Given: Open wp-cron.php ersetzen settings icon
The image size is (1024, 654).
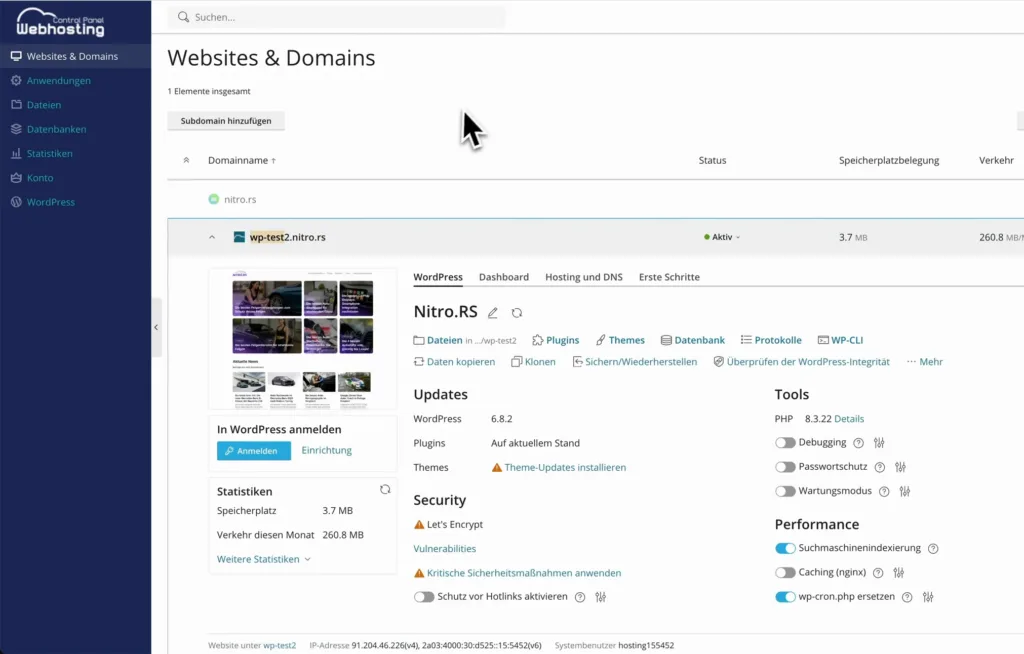Looking at the screenshot, I should pyautogui.click(x=928, y=597).
